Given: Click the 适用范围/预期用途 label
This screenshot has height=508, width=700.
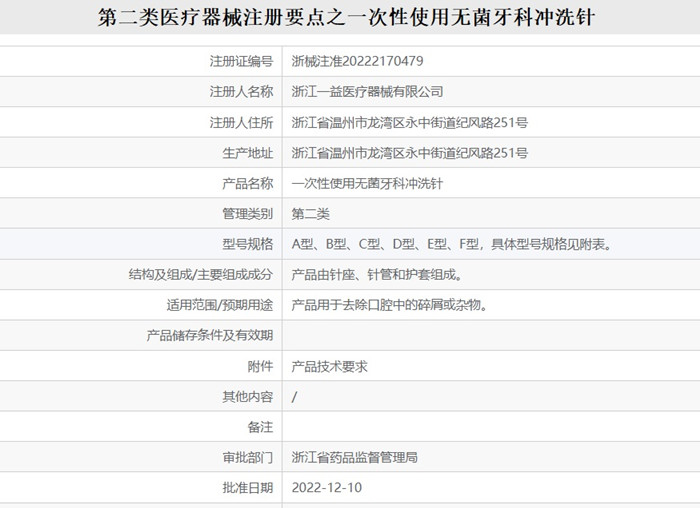Looking at the screenshot, I should point(220,305).
